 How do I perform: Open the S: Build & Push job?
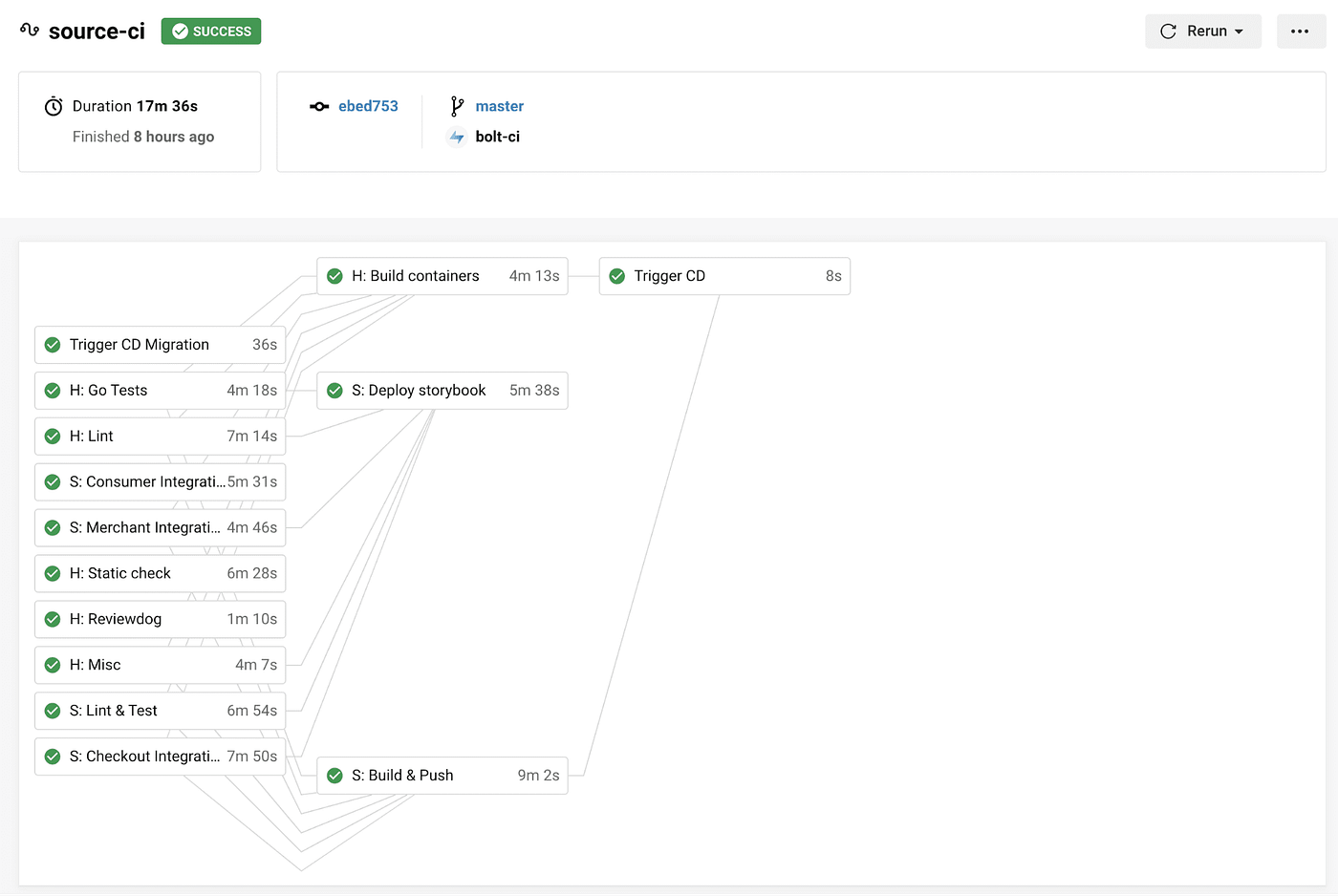pyautogui.click(x=442, y=776)
